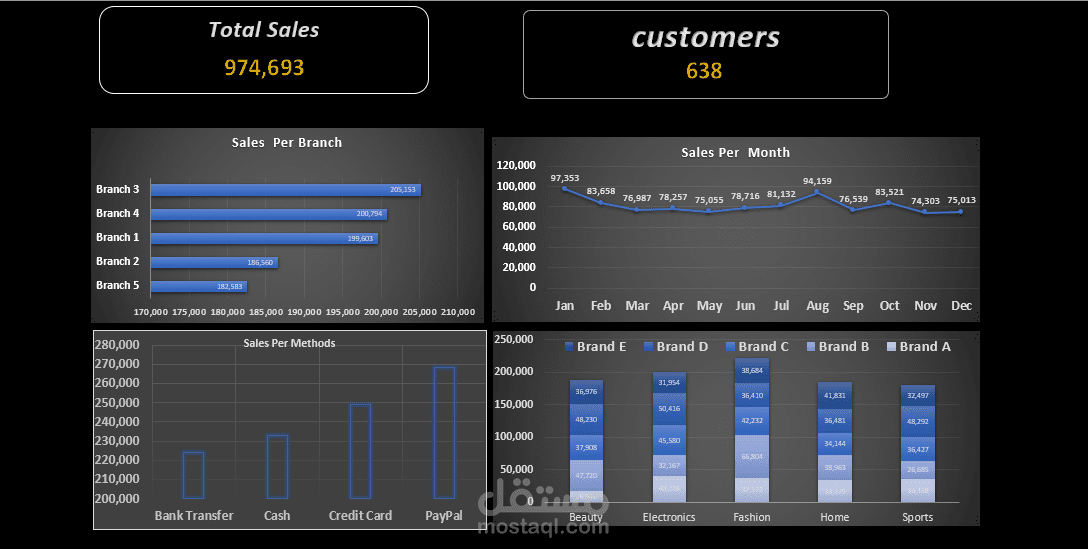Image resolution: width=1088 pixels, height=549 pixels.
Task: Click the Jan month axis label
Action: point(565,305)
